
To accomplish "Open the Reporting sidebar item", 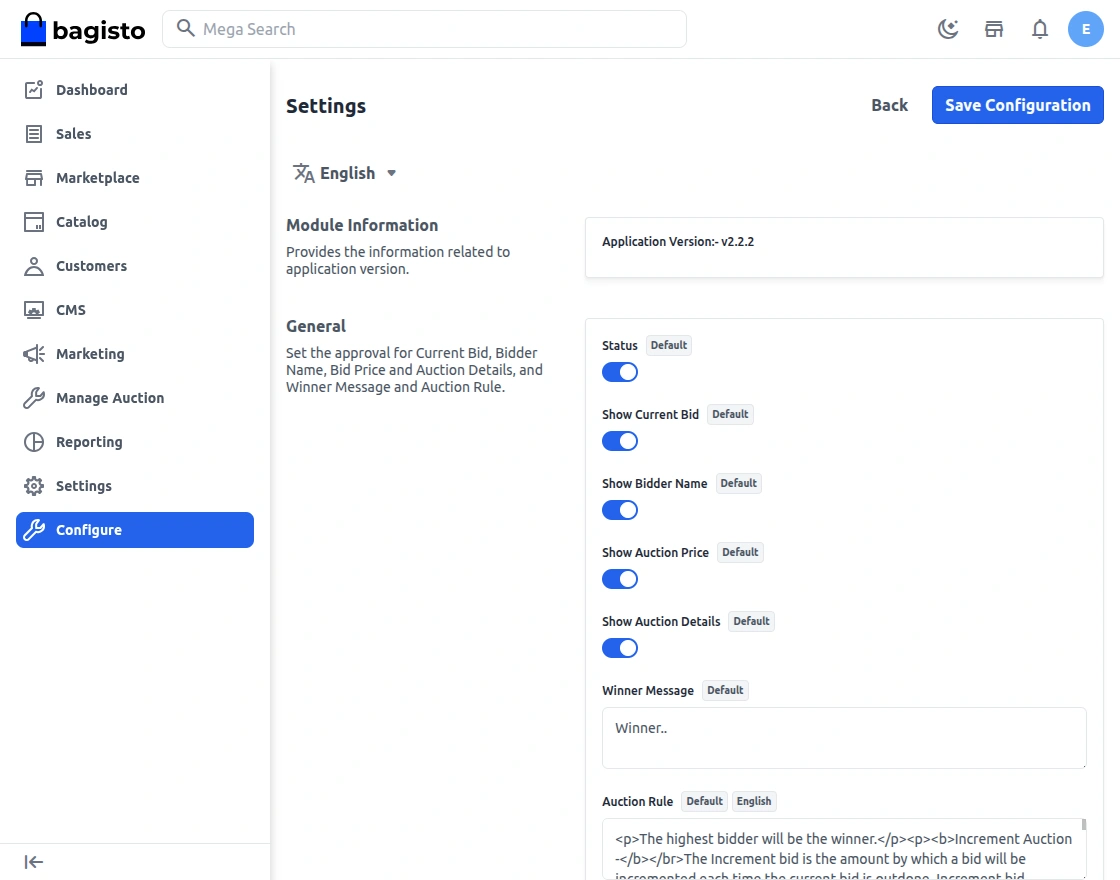I will [88, 442].
